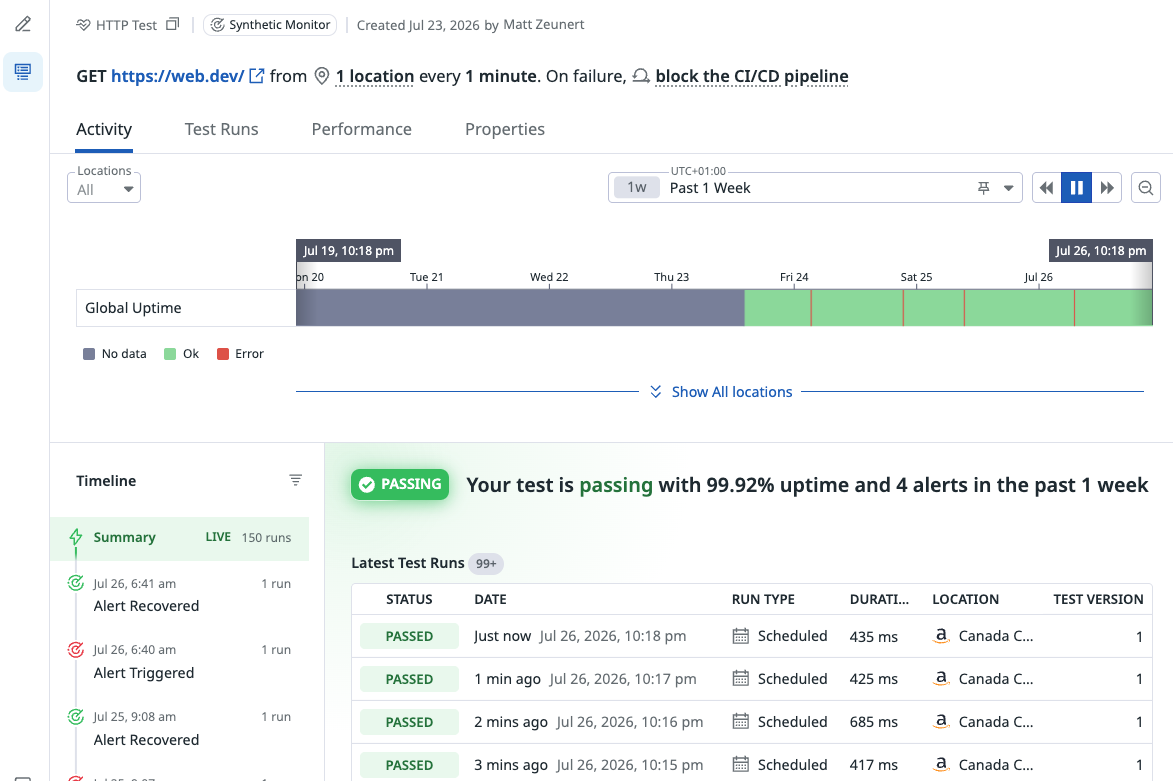Step backward in time range
Viewport: 1173px width, 781px height.
pos(1047,188)
